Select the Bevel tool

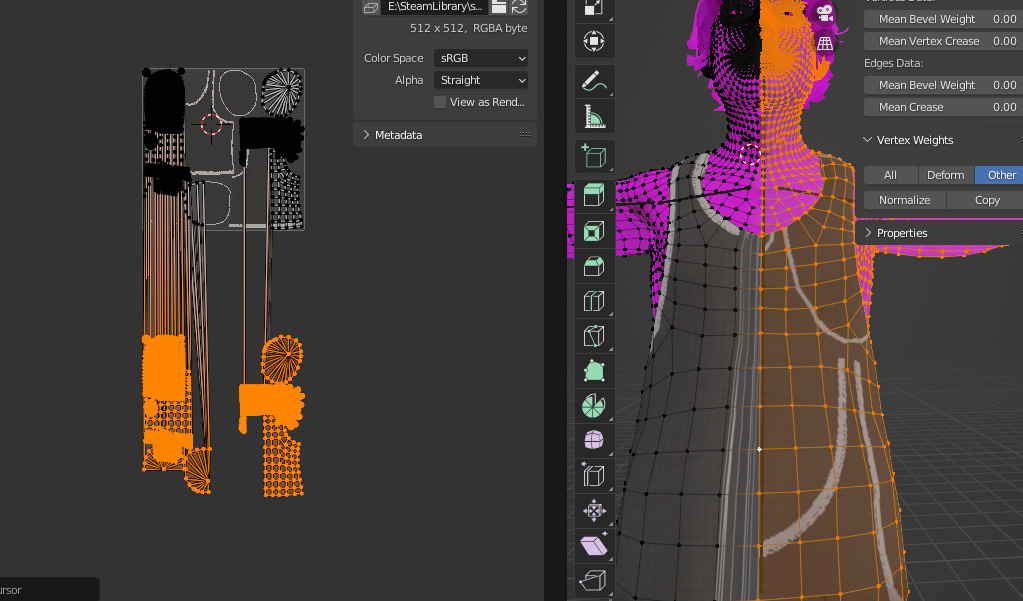594,266
